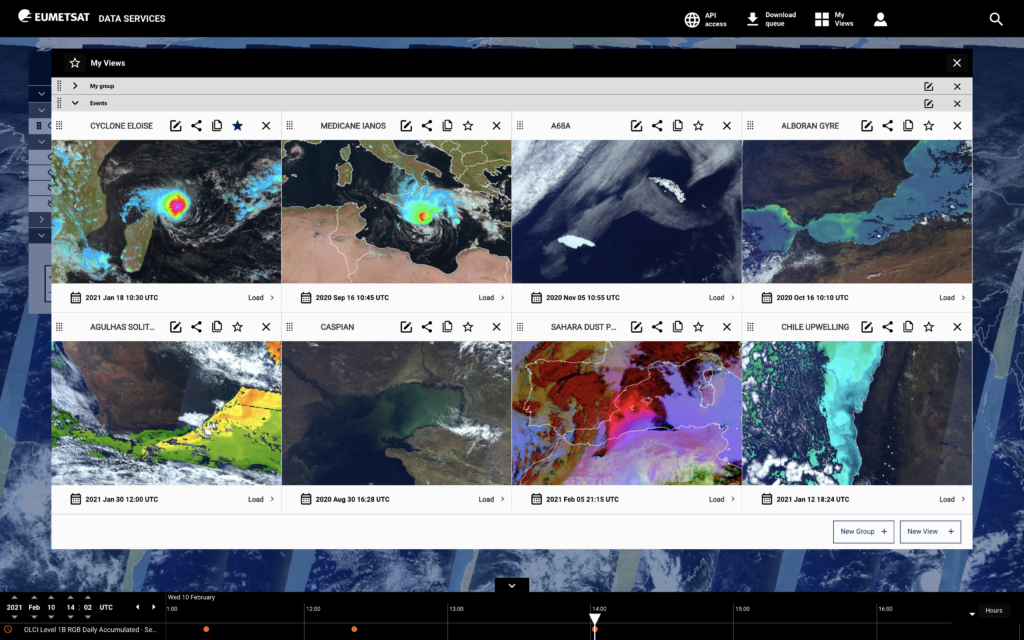Share the Medicane Ianos view
1024x640 pixels.
427,126
